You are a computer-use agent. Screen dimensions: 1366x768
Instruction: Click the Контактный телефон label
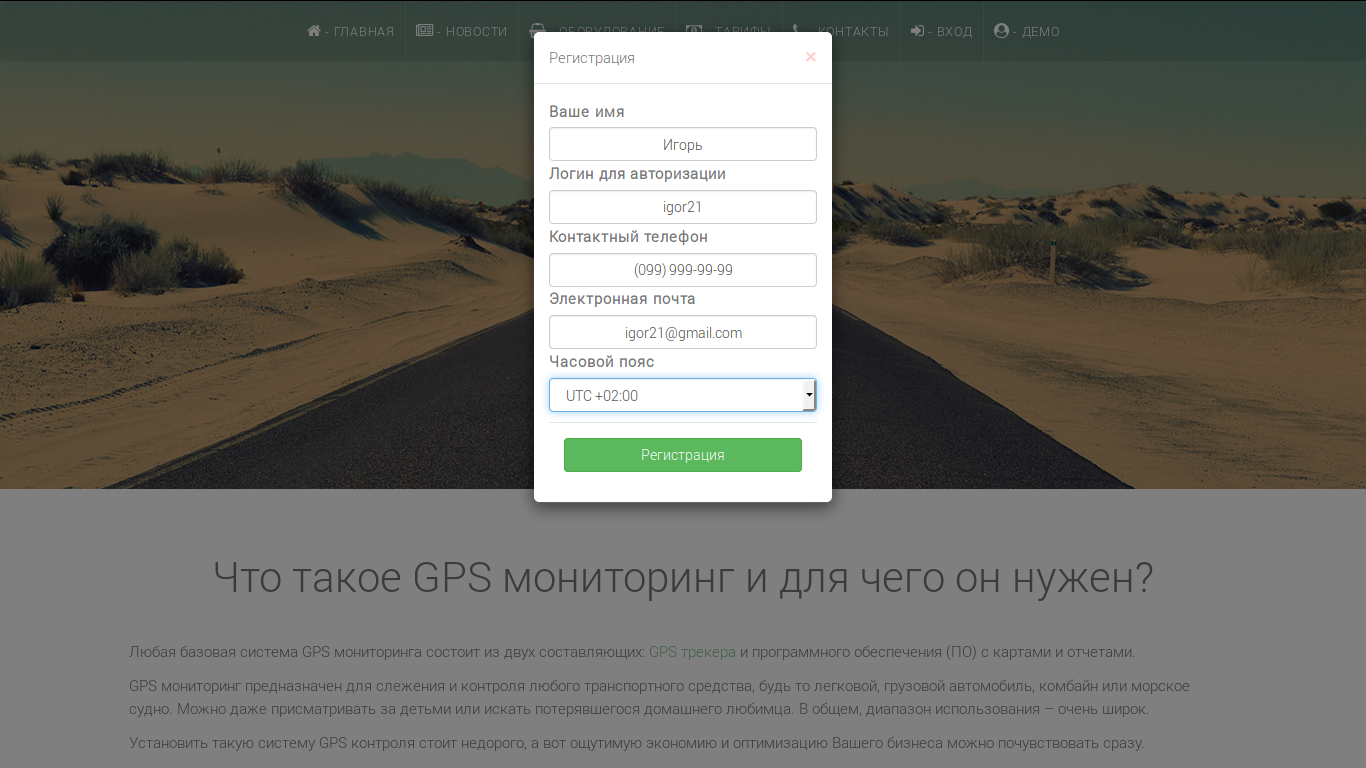point(628,237)
